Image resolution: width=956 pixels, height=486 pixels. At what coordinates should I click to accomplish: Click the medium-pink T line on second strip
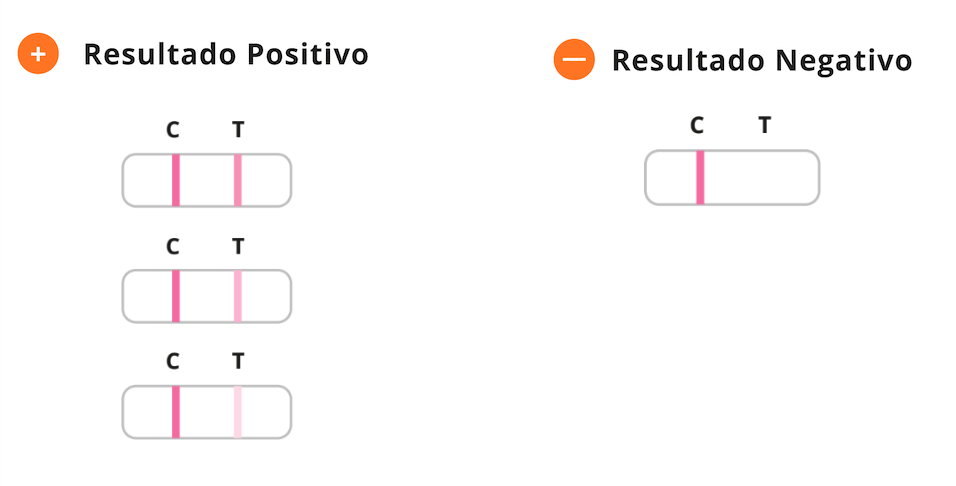[238, 296]
